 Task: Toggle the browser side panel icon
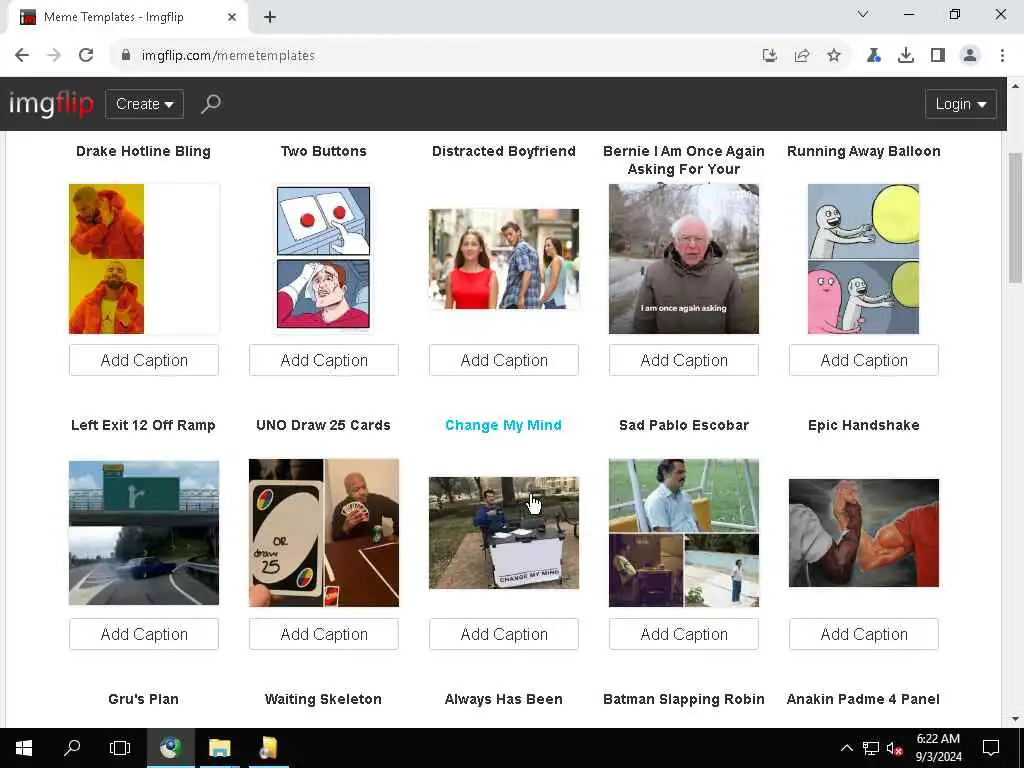point(938,56)
